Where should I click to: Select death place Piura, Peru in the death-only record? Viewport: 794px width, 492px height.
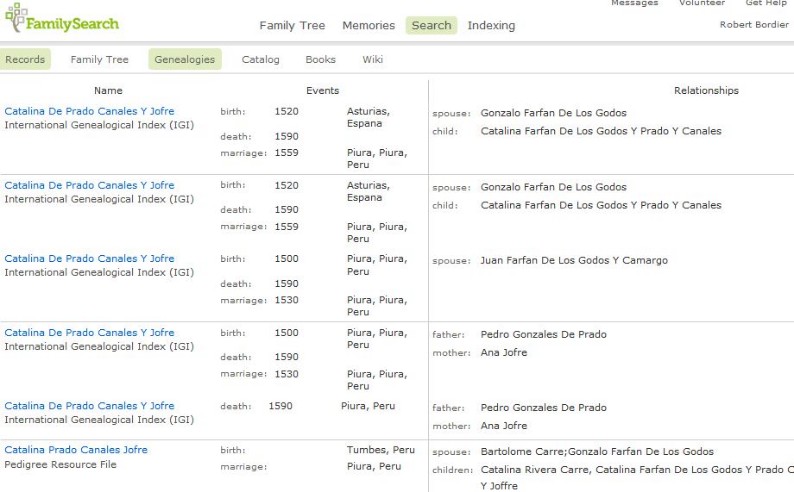368,405
